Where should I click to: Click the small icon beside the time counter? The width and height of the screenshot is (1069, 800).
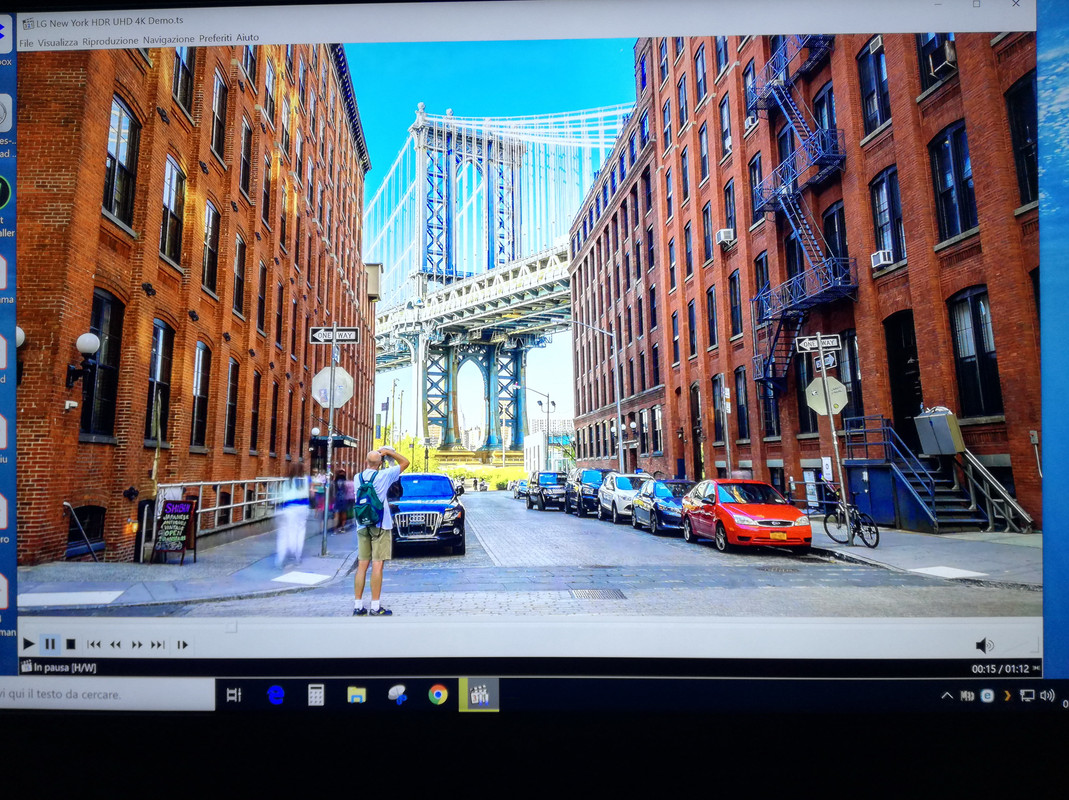pyautogui.click(x=1036, y=669)
